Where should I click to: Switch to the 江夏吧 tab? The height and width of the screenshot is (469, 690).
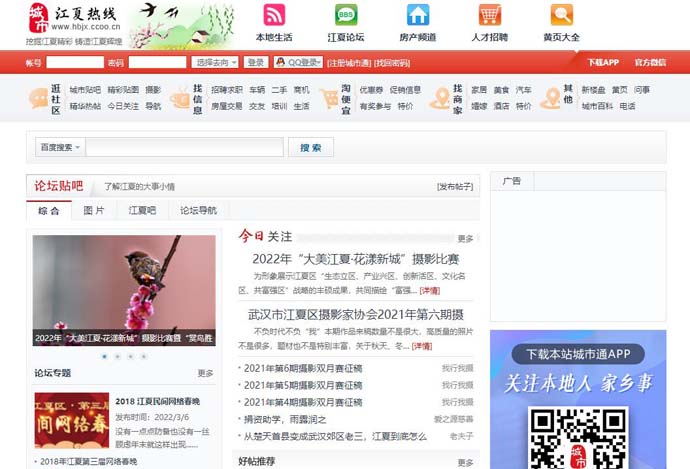click(x=142, y=211)
